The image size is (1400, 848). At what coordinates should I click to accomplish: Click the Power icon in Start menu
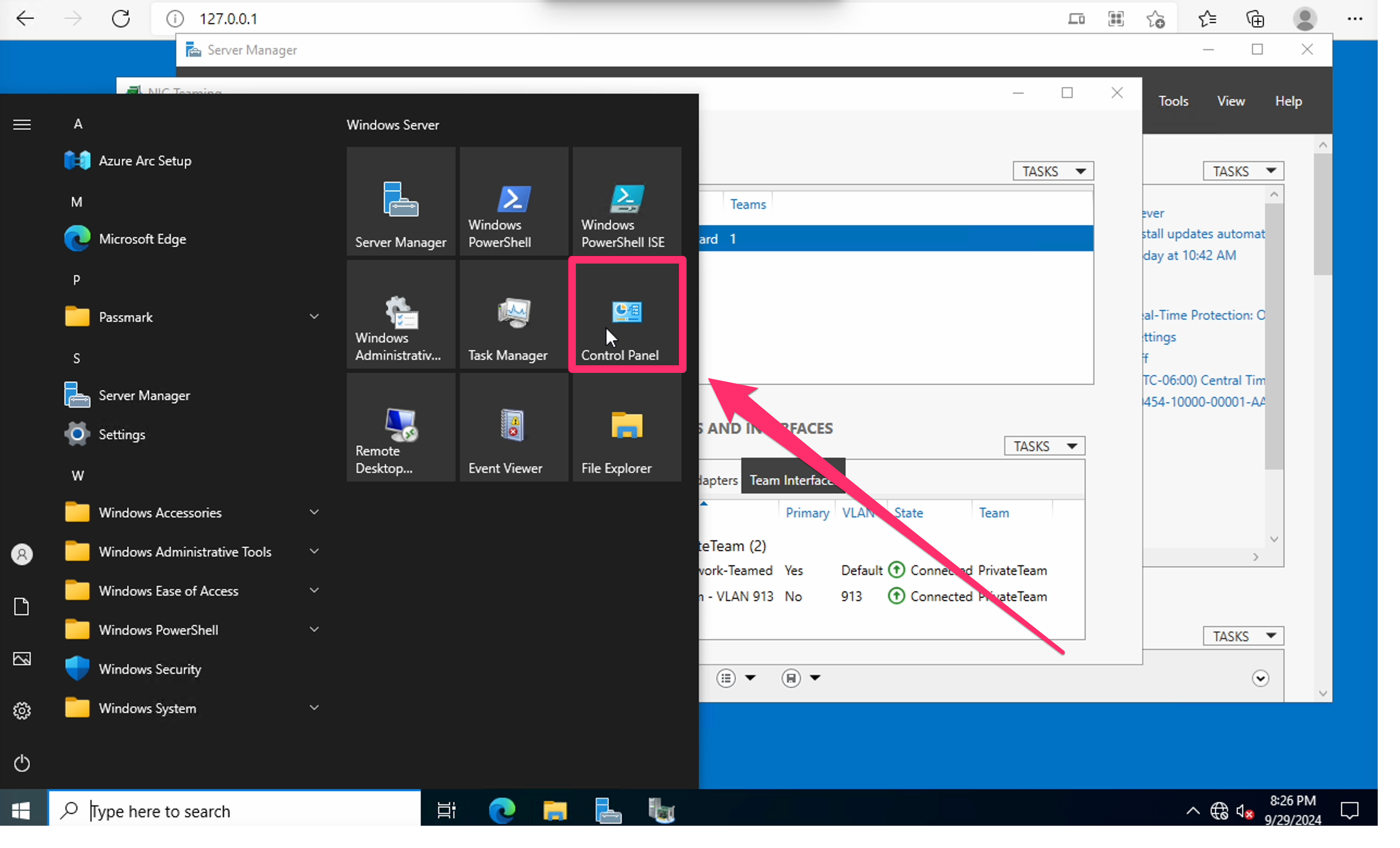click(x=22, y=763)
